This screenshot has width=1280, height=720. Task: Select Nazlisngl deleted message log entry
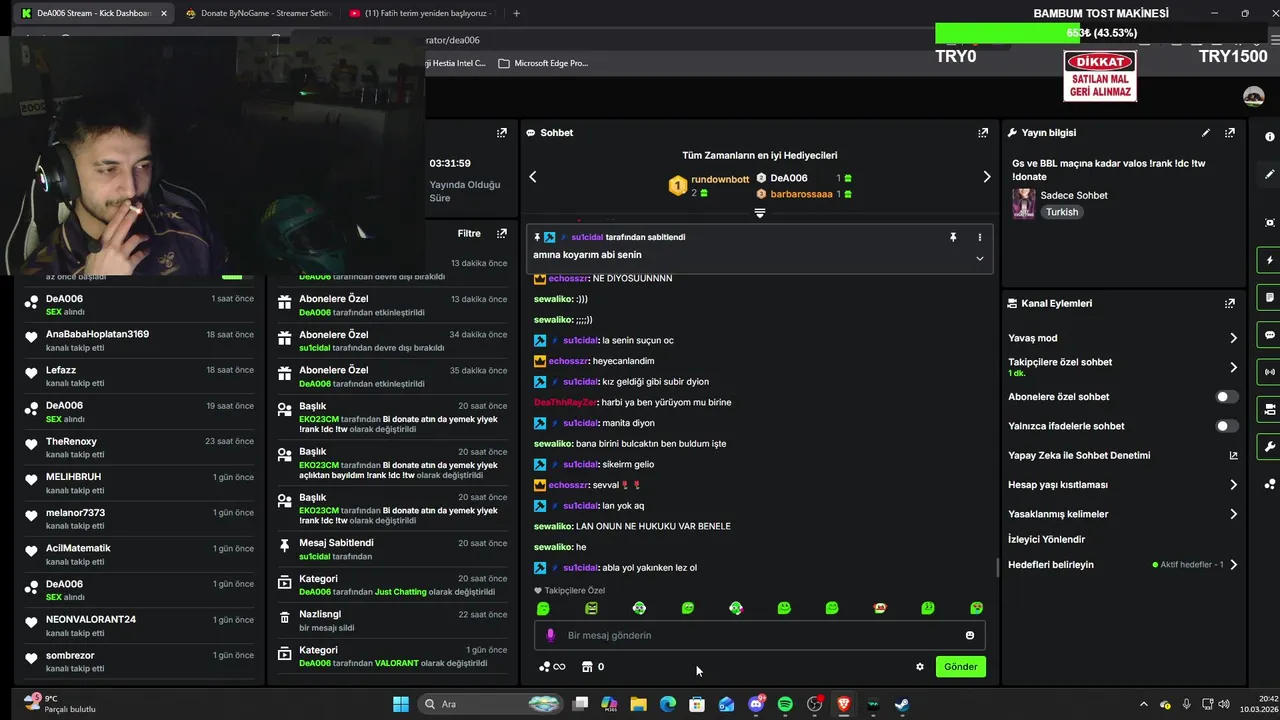click(392, 620)
